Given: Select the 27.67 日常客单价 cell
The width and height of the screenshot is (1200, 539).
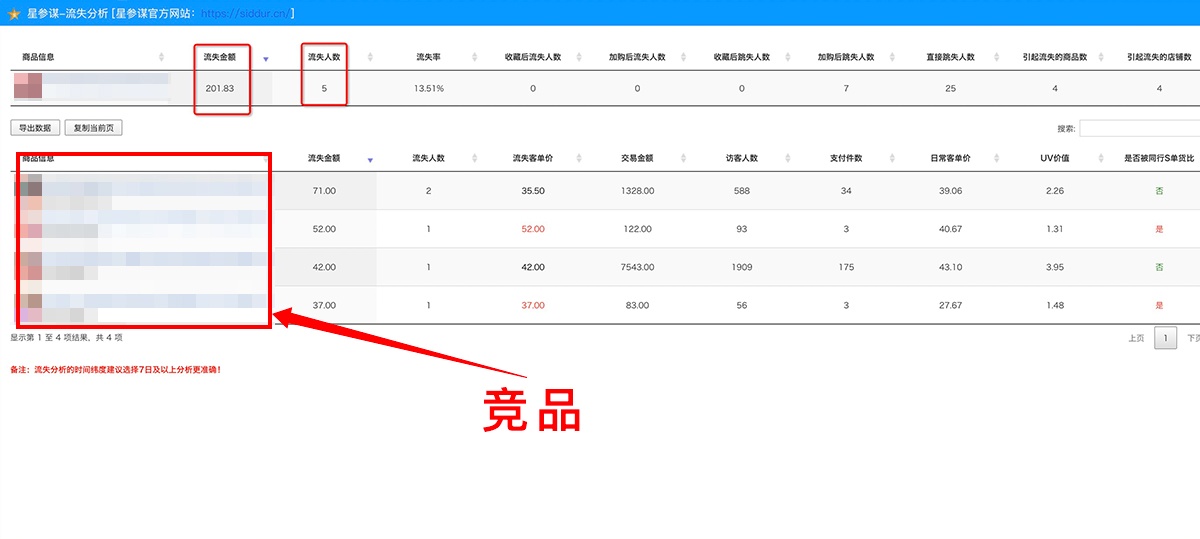Looking at the screenshot, I should (950, 305).
